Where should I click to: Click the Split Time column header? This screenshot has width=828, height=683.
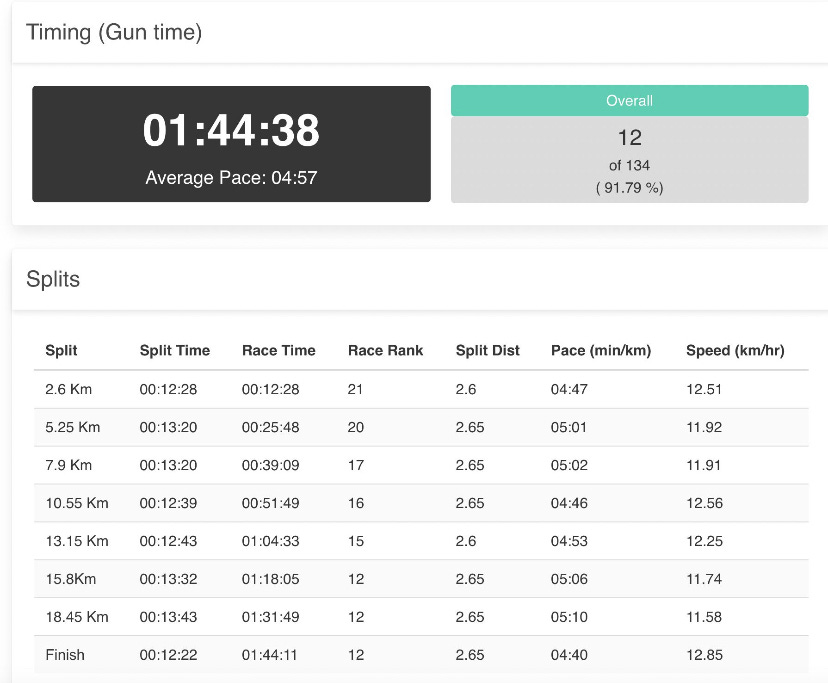[x=175, y=351]
